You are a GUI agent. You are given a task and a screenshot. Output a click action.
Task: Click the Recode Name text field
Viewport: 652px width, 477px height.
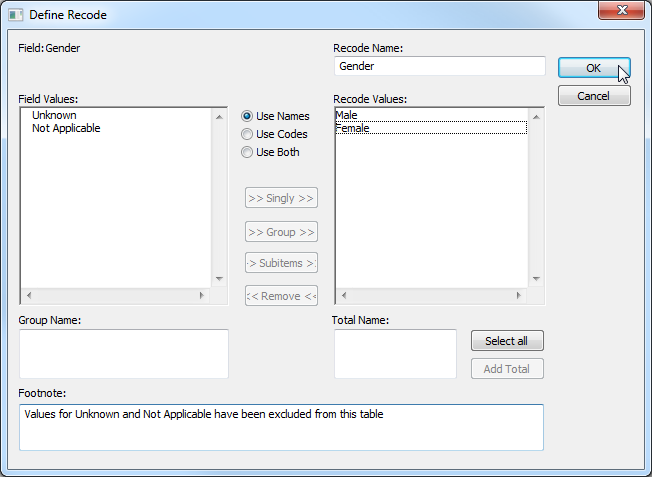pyautogui.click(x=439, y=66)
